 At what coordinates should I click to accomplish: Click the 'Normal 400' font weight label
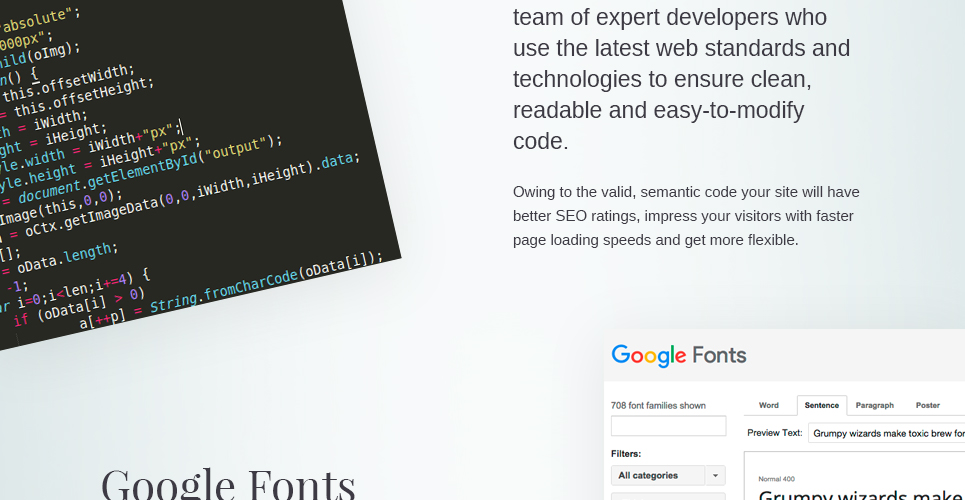click(x=776, y=478)
